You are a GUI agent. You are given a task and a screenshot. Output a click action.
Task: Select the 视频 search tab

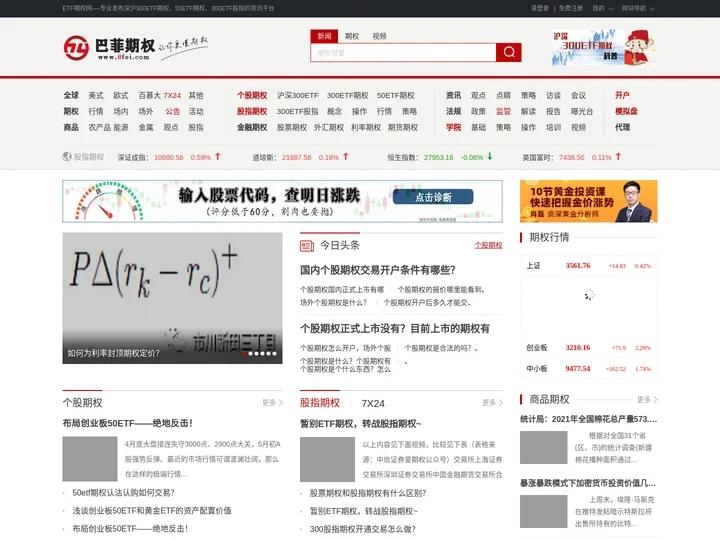(x=379, y=36)
